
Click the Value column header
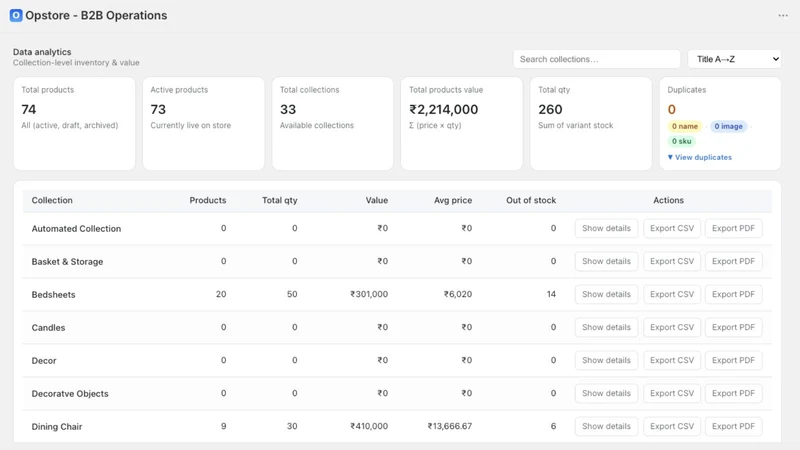(x=377, y=201)
